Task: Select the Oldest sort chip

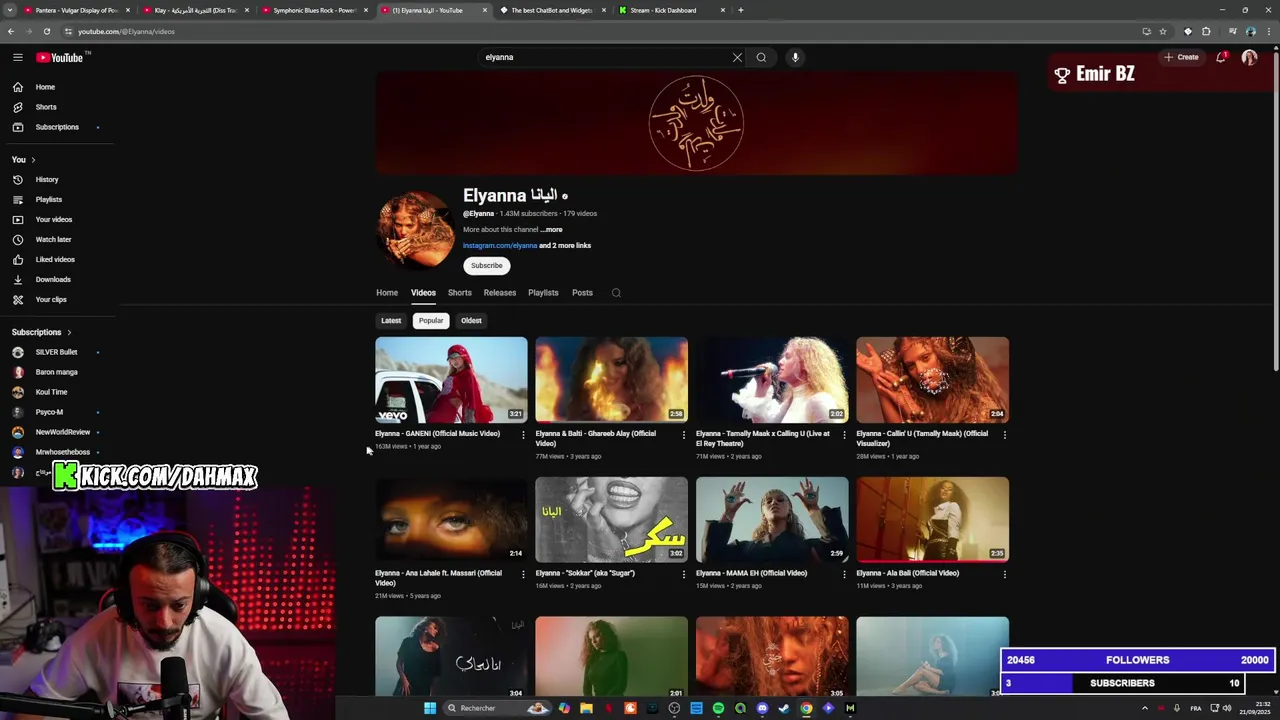Action: tap(471, 321)
